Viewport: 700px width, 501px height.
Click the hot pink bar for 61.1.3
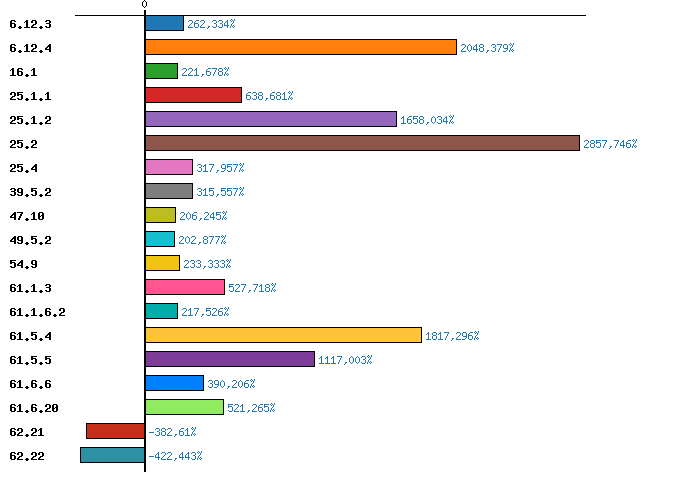tap(185, 287)
